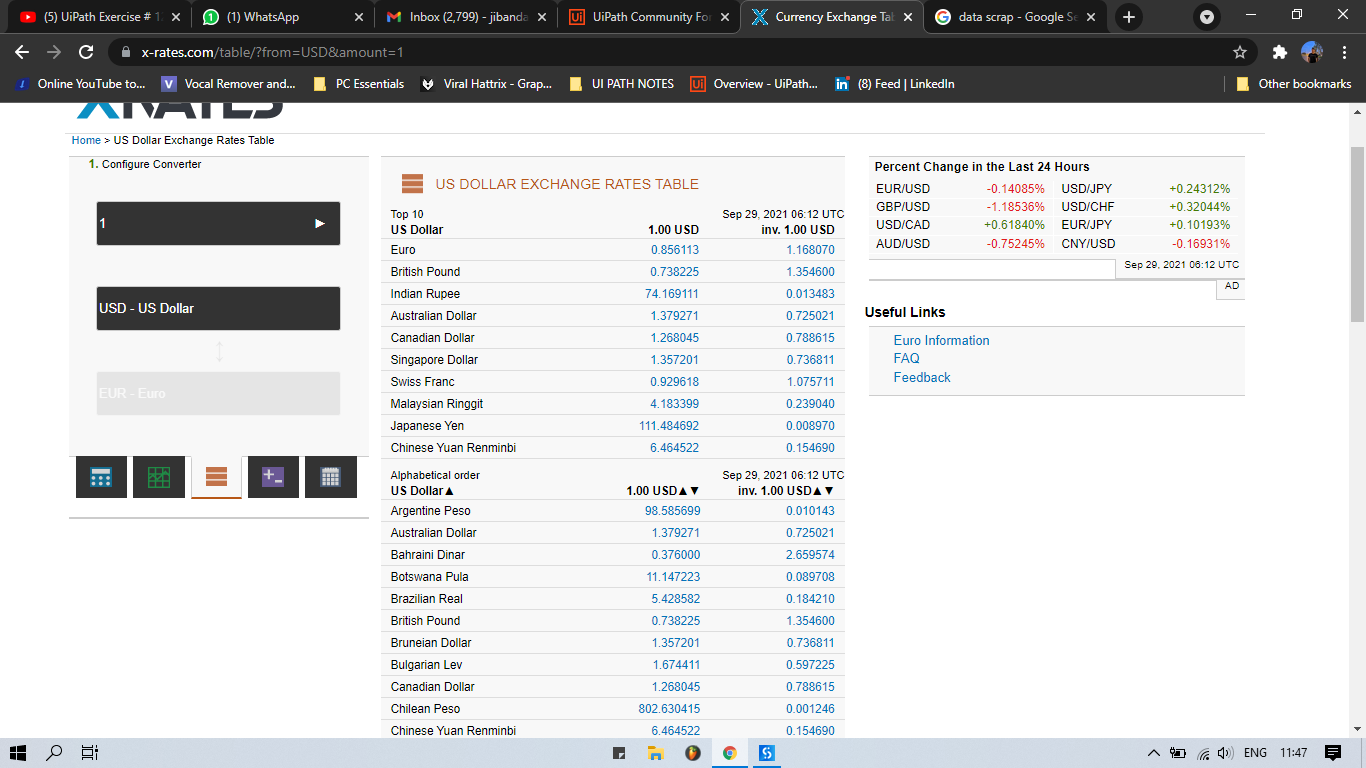Open File Explorer from taskbar

point(656,753)
